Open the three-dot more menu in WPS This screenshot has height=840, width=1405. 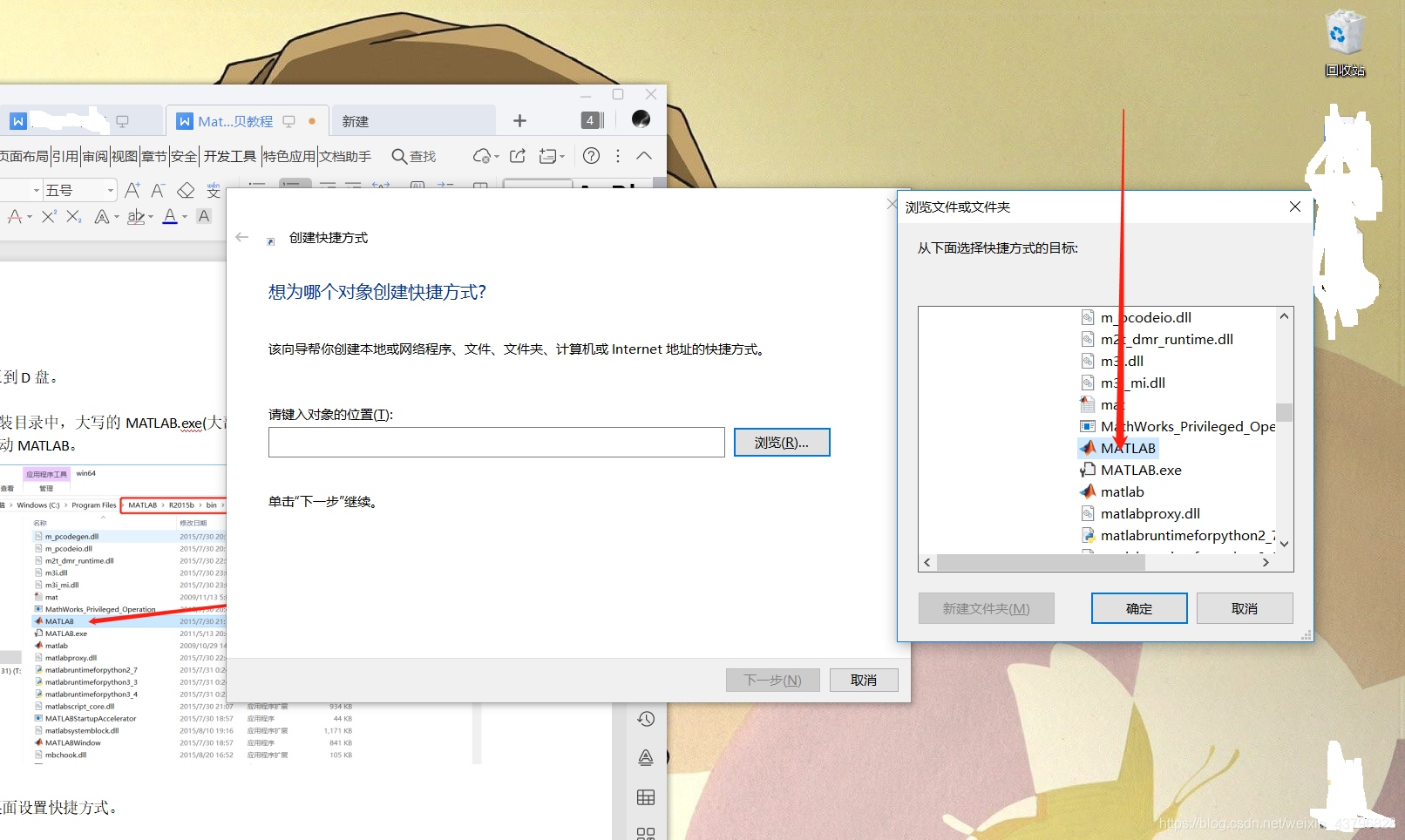pos(618,156)
